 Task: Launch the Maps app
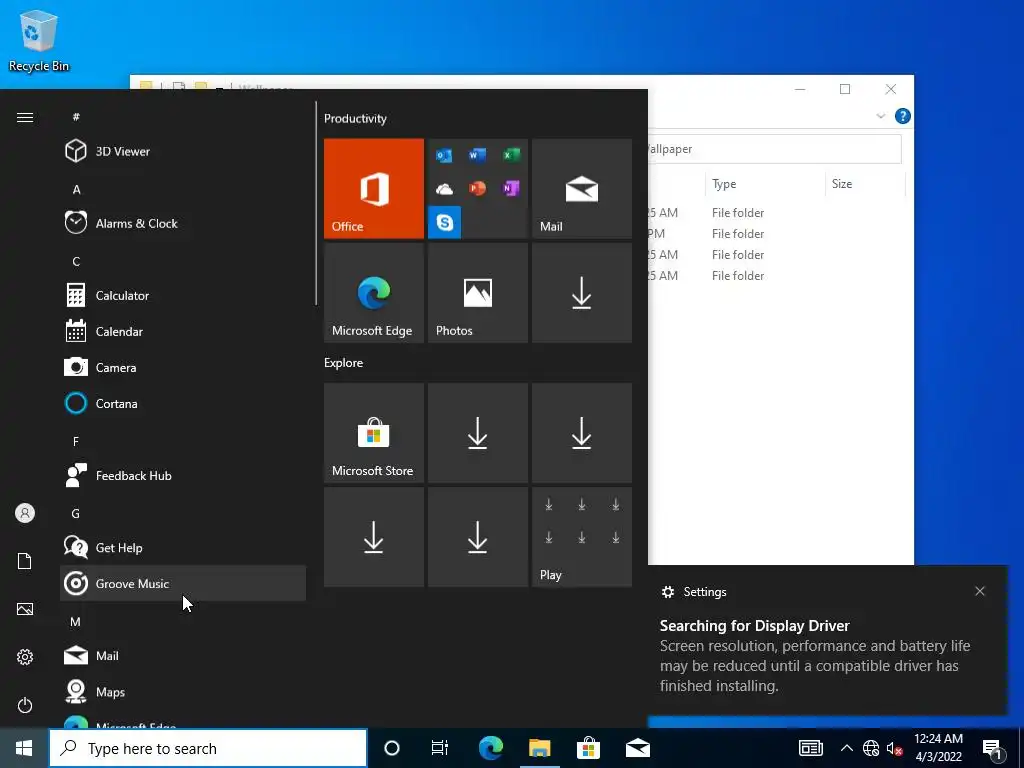[183, 691]
